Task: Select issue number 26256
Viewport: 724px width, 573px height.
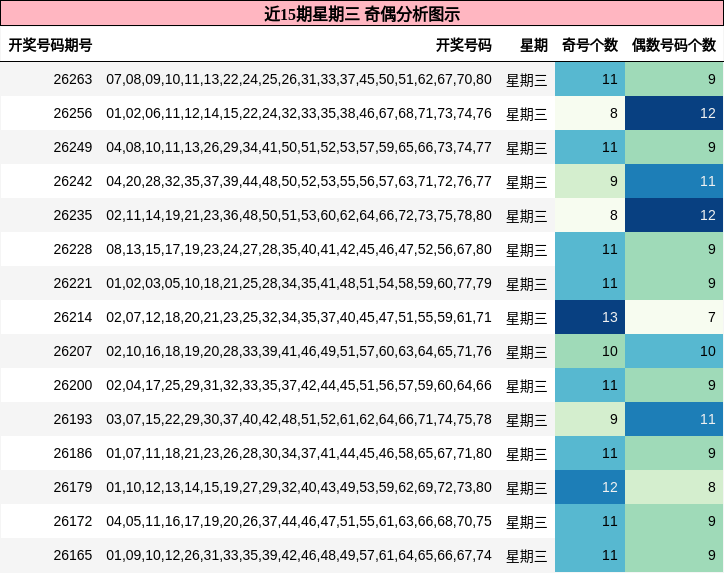Action: click(72, 113)
